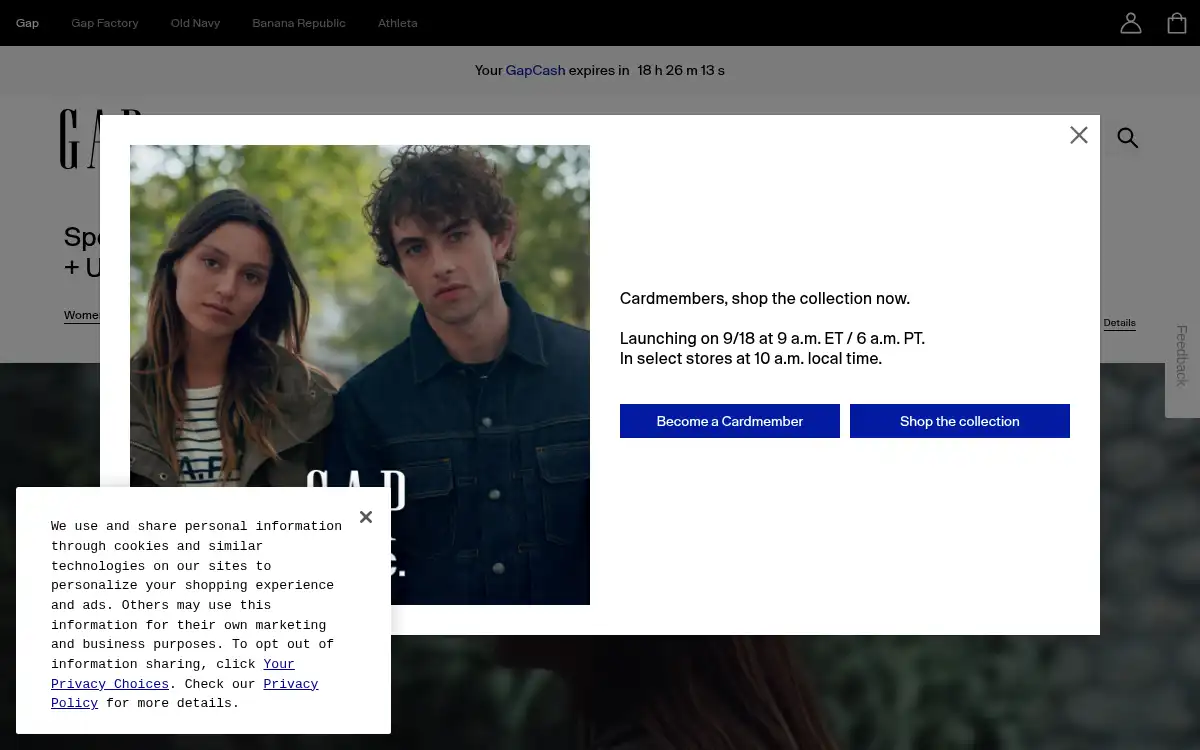Click 'Cardmembers, shop the collection now.' text

(765, 298)
